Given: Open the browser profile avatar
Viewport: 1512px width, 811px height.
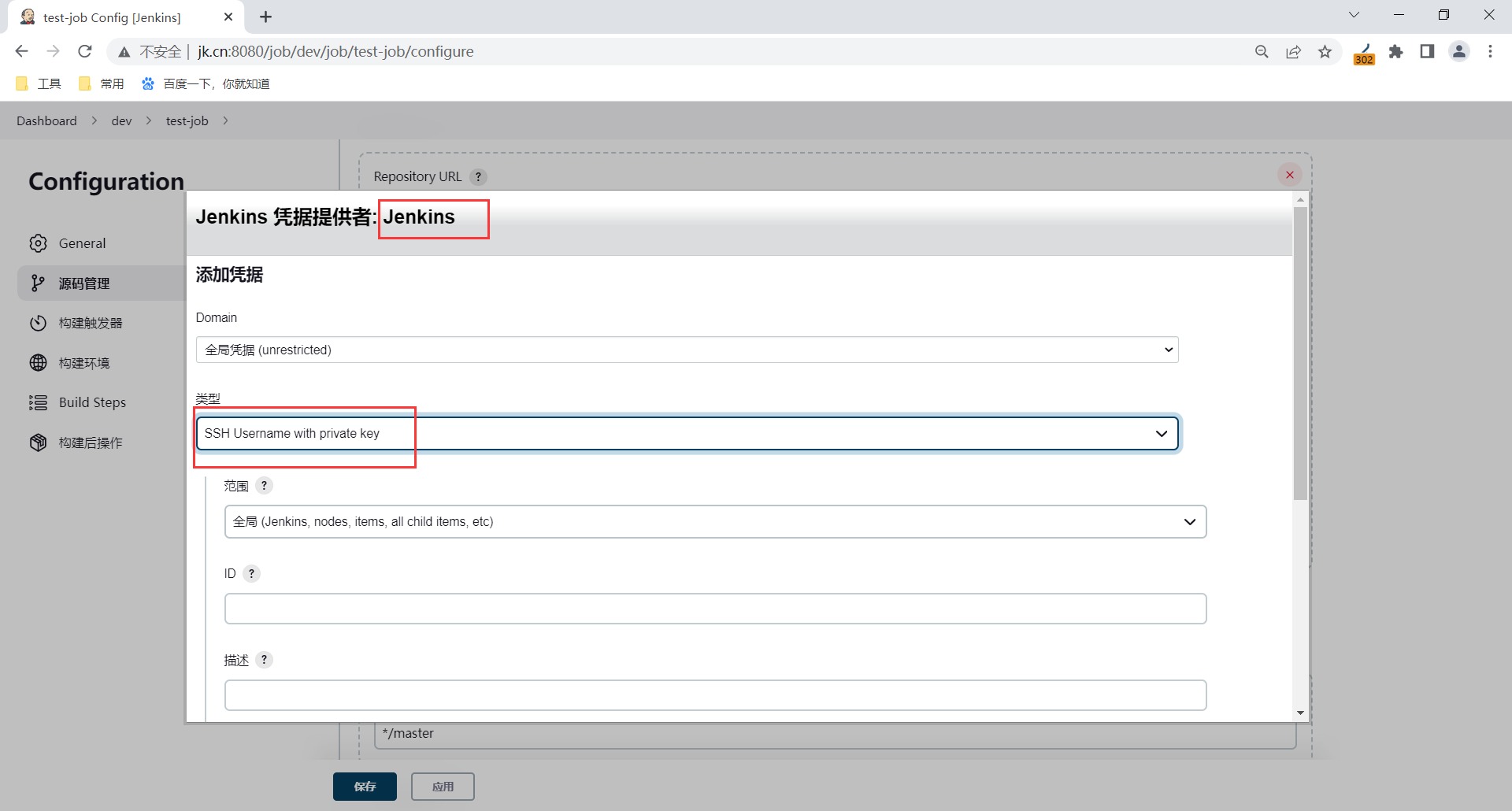Looking at the screenshot, I should point(1459,52).
